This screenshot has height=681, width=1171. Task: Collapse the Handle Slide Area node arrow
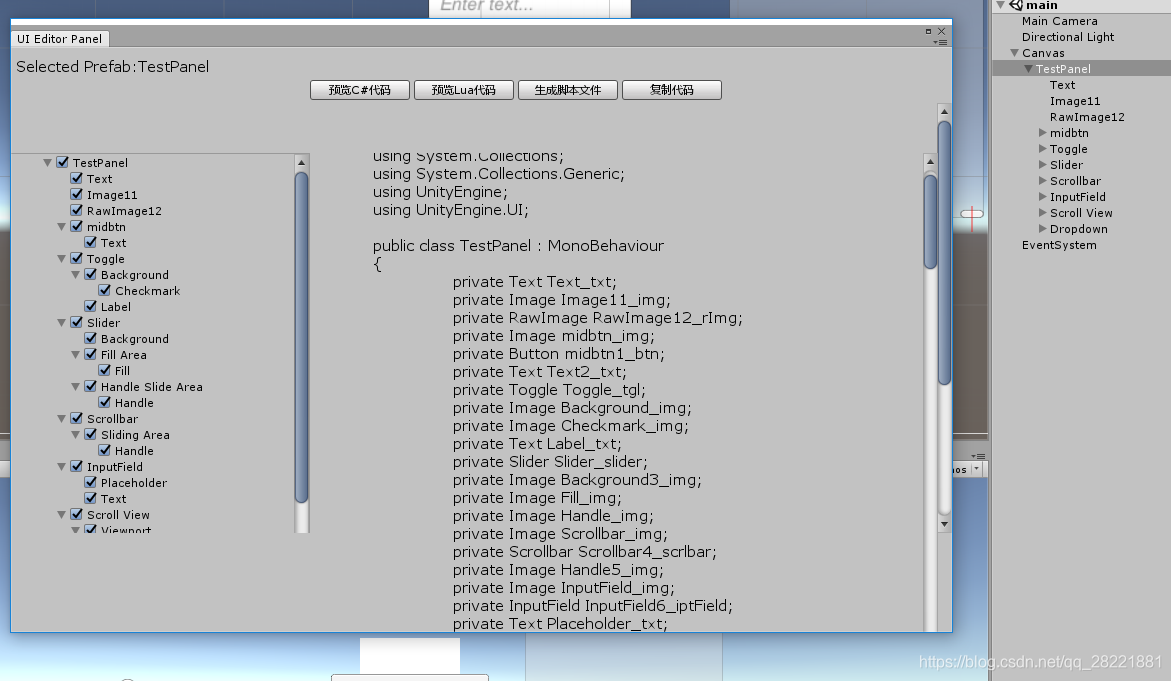tap(75, 387)
